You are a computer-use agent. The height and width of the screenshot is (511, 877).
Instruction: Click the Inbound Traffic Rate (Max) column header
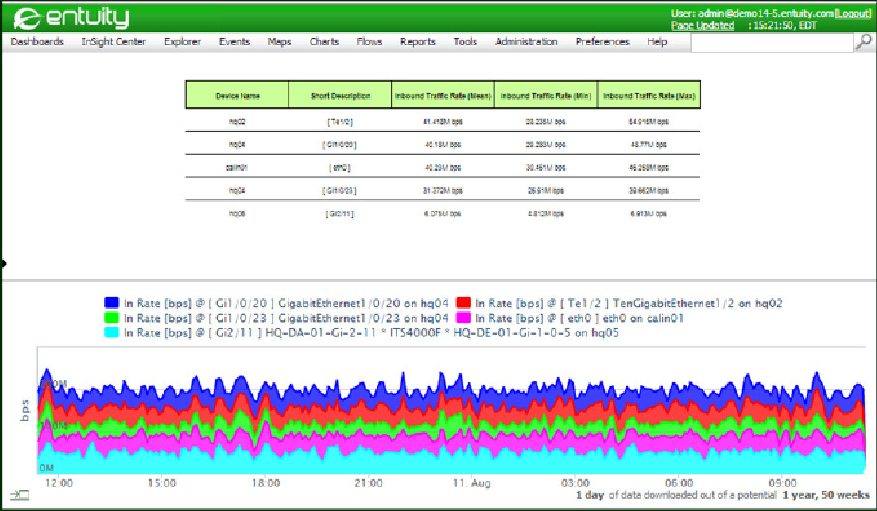649,95
